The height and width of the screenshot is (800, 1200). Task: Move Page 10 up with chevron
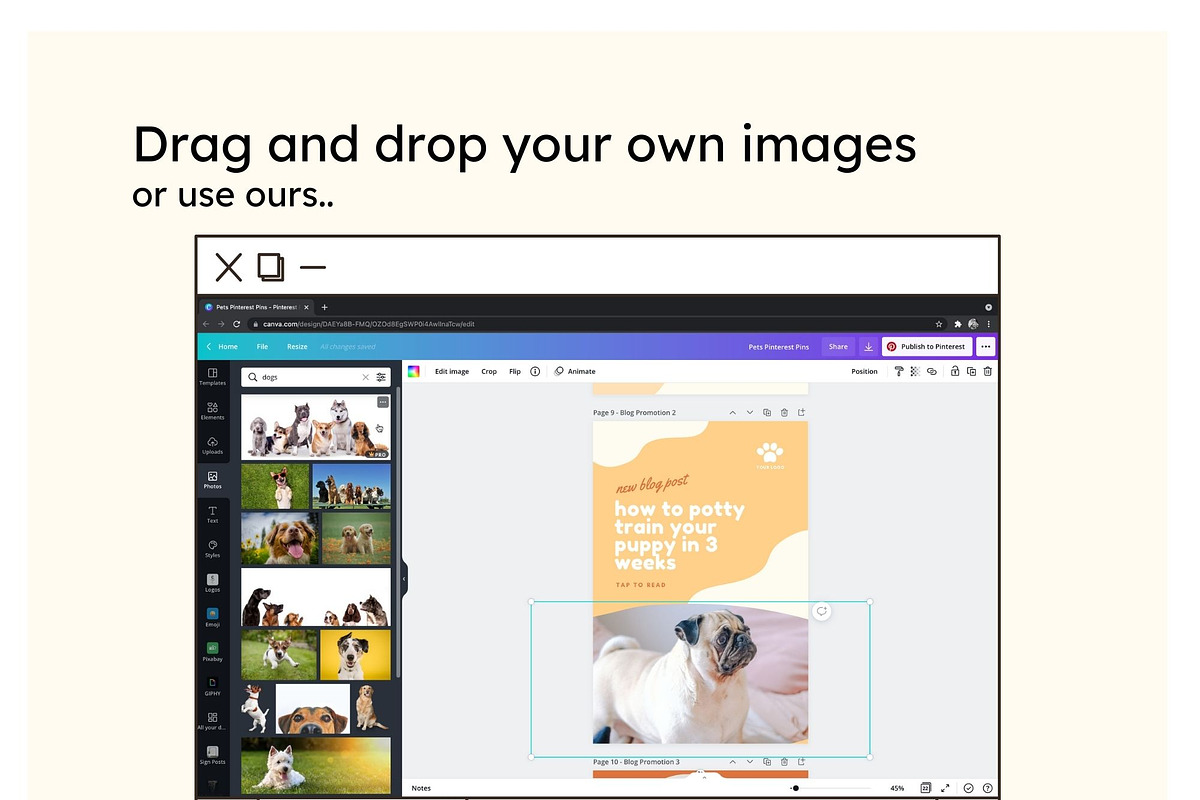732,762
